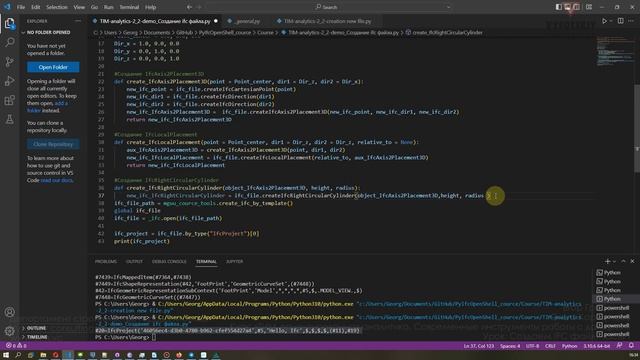
Task: Toggle the secondary side bar layout icon
Action: tap(576, 7)
